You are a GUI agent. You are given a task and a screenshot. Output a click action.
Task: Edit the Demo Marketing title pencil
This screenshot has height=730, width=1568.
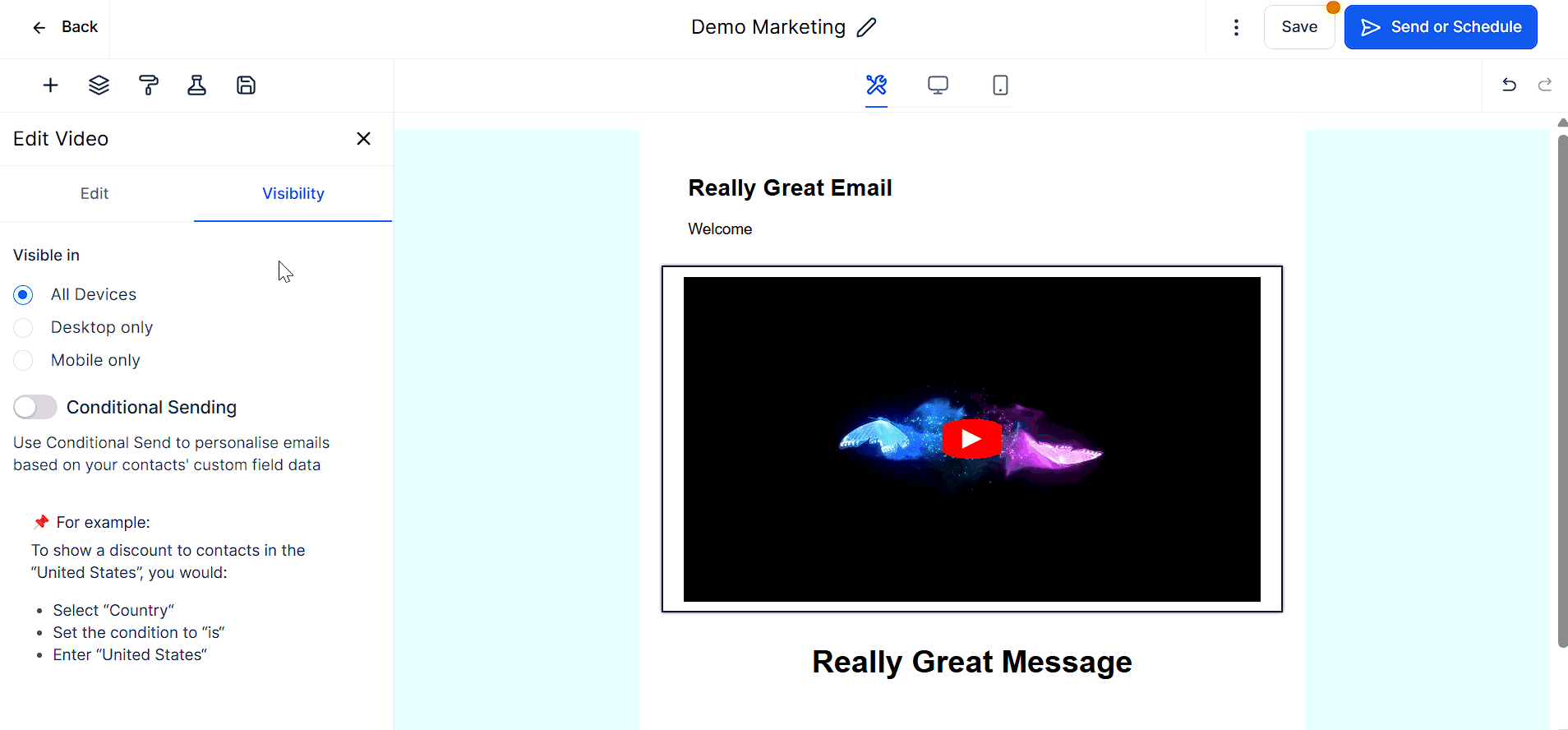[866, 27]
